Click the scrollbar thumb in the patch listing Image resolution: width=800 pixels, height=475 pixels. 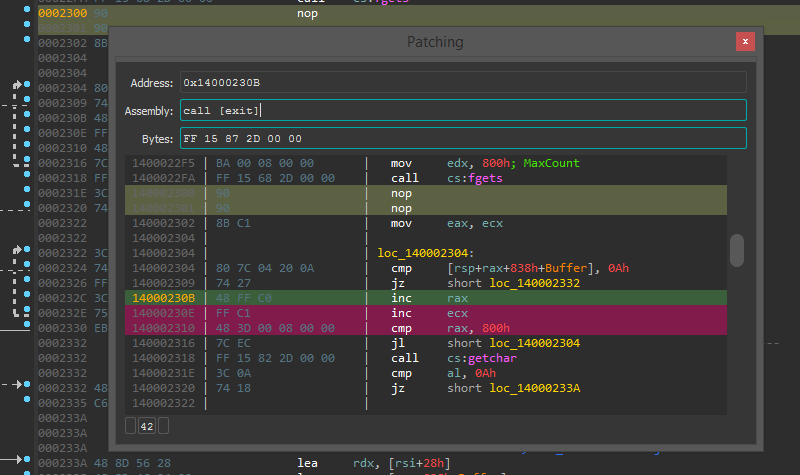click(737, 250)
